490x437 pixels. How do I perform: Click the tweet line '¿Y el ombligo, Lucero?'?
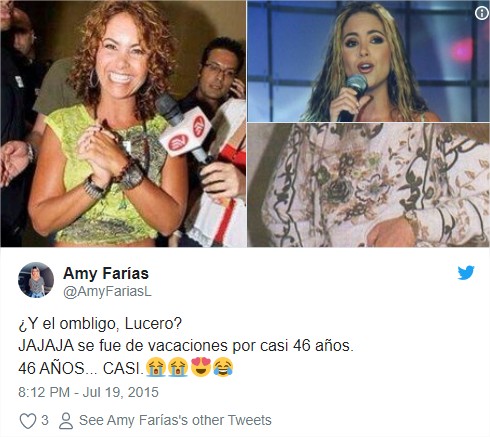click(100, 324)
